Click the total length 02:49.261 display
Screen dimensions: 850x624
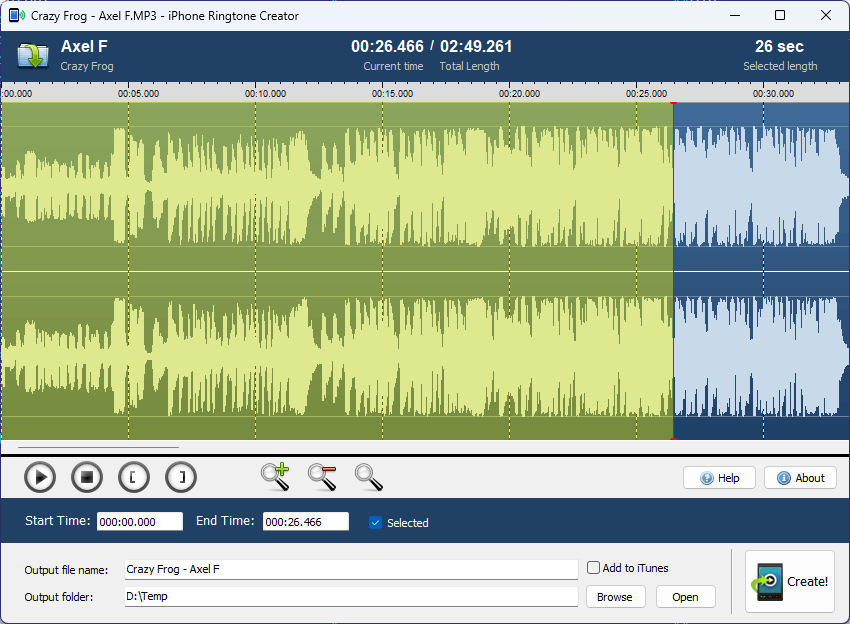[476, 47]
